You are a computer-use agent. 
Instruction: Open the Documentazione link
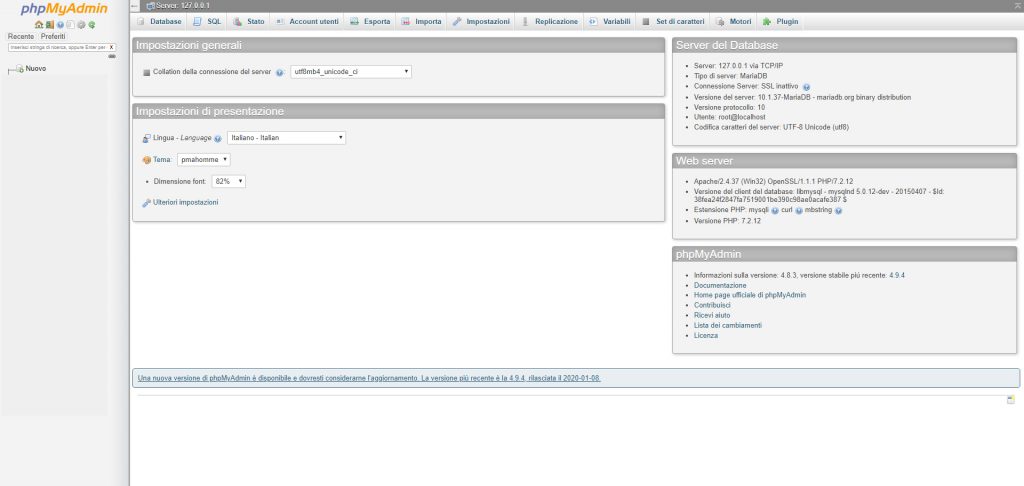tap(720, 285)
